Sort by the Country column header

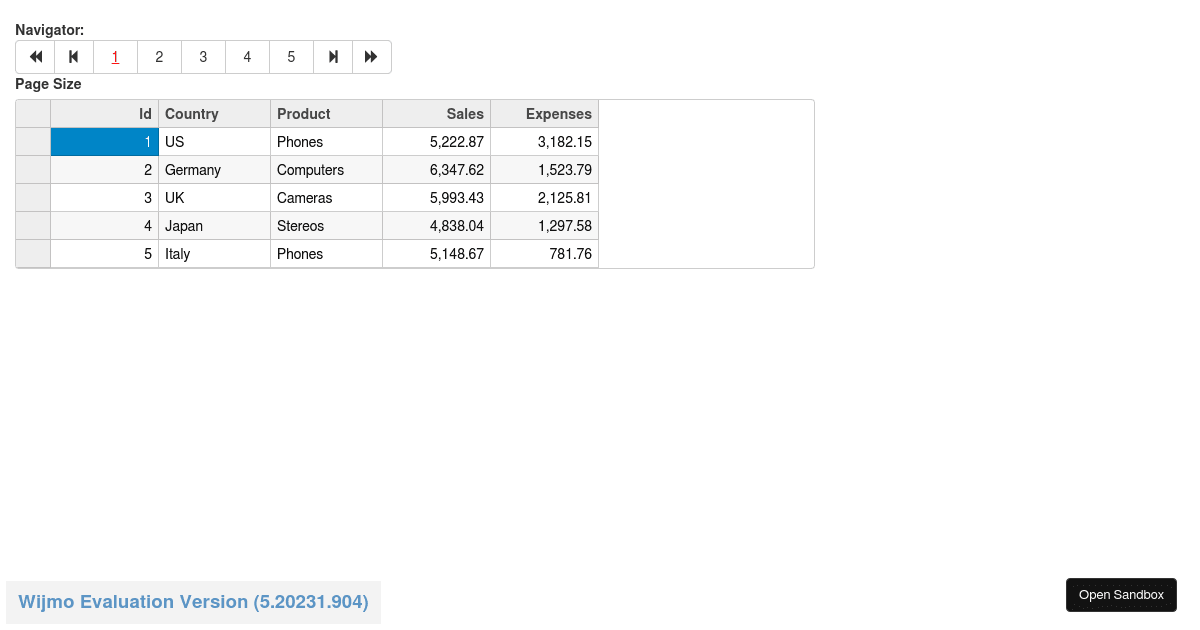point(214,114)
